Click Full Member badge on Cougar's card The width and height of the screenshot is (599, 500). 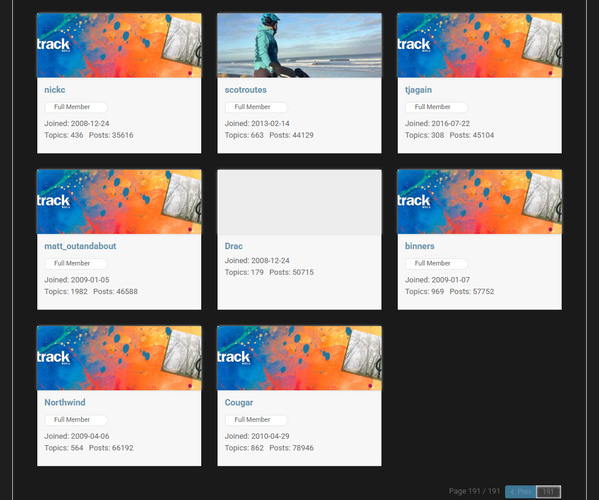tap(256, 420)
